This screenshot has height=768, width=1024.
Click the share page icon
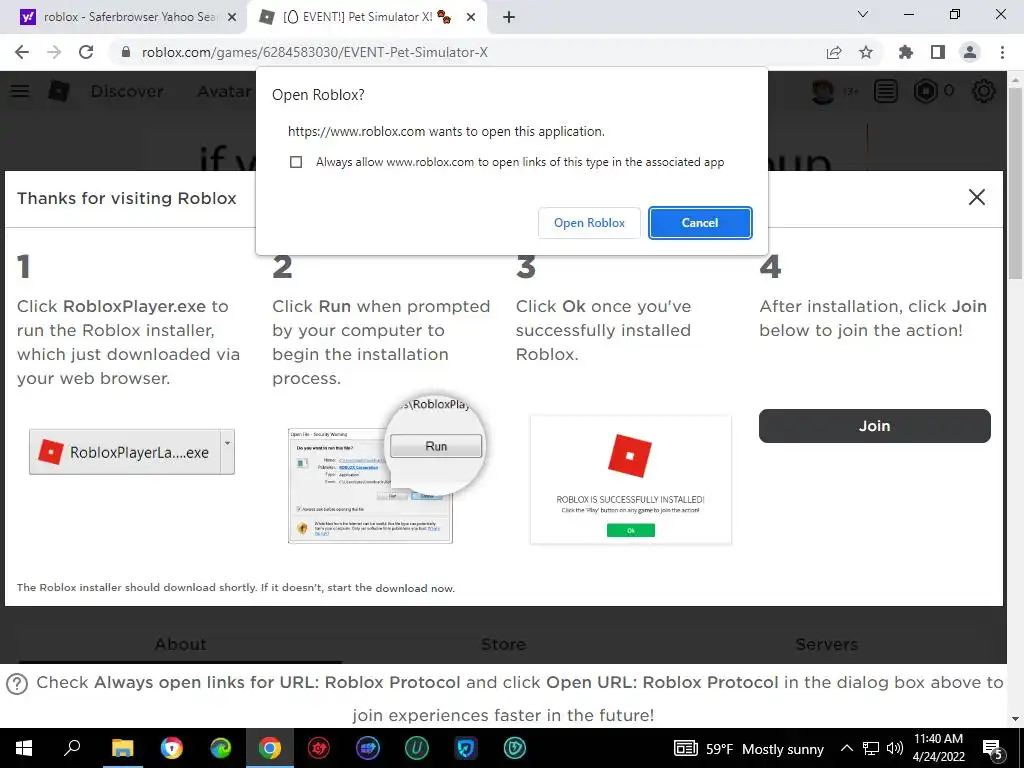(834, 52)
